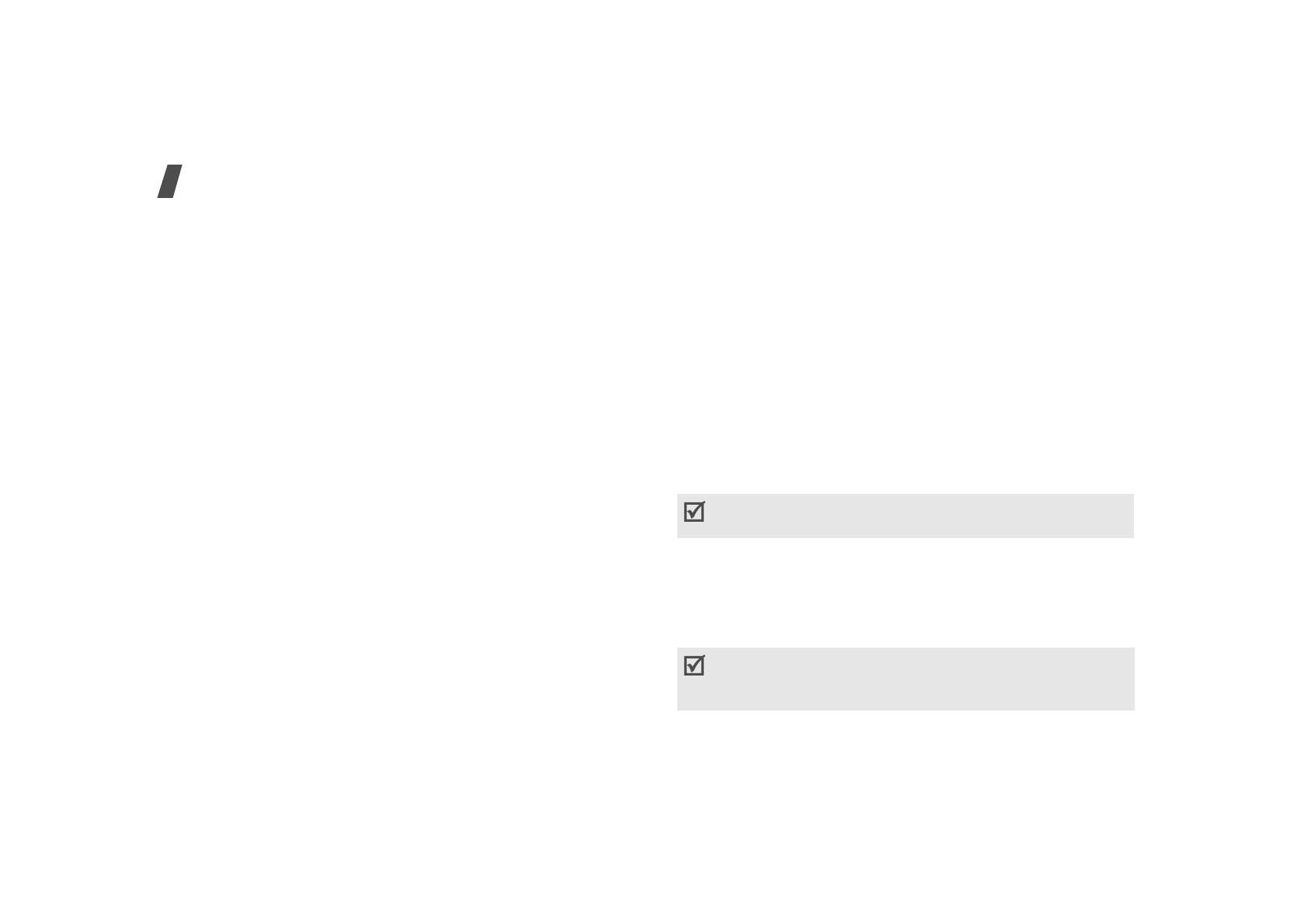Toggle the checkmark in the upper gray box
The image size is (1308, 924).
point(694,512)
